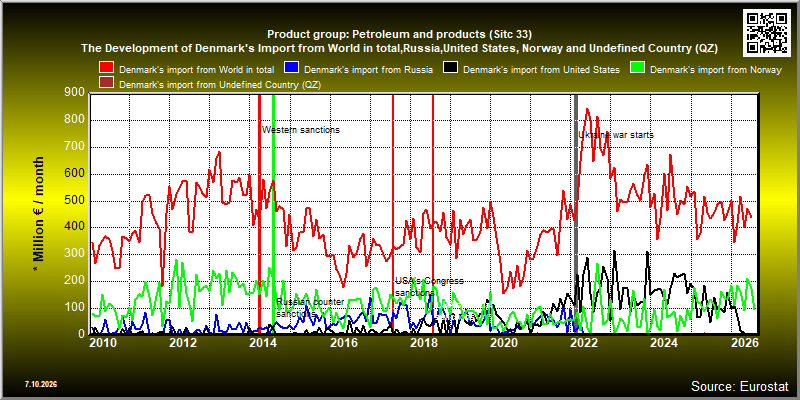Click the 2022 x-axis label

pos(584,342)
